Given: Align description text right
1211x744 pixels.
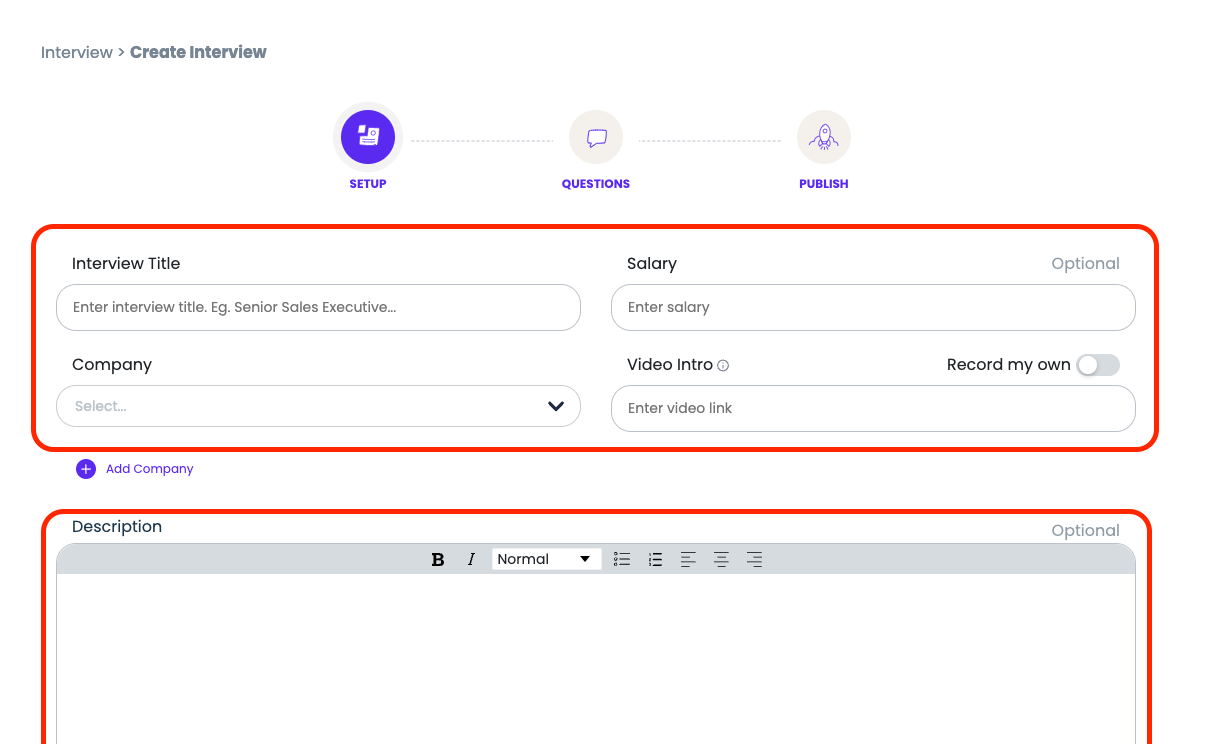Looking at the screenshot, I should pos(755,560).
